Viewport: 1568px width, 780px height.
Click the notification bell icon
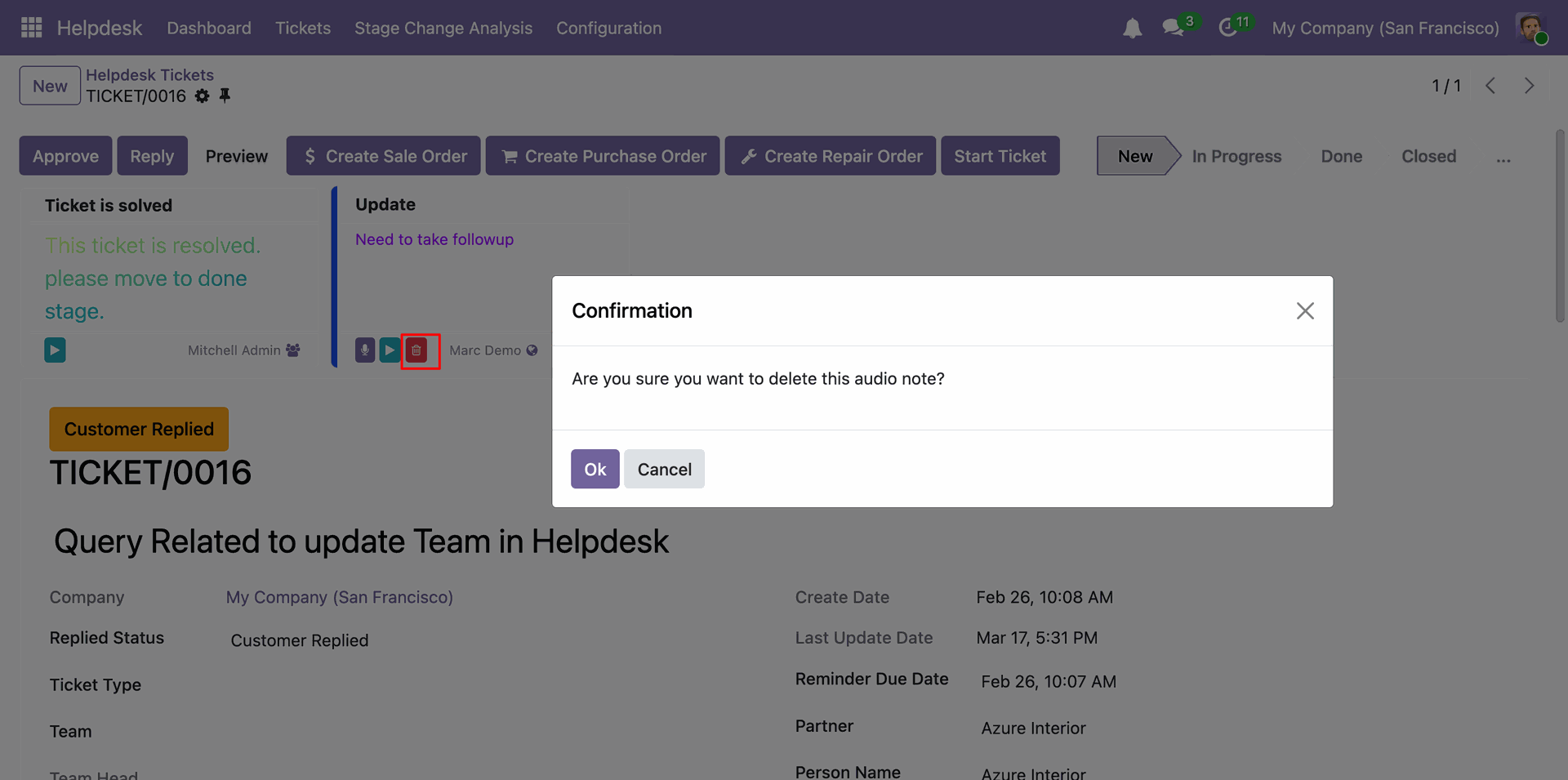[1132, 29]
